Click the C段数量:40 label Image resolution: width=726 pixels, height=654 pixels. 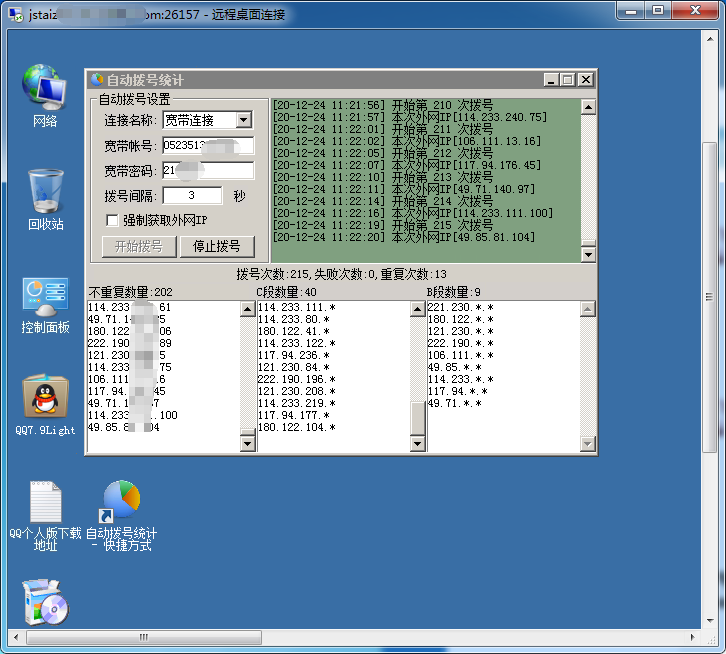[287, 292]
